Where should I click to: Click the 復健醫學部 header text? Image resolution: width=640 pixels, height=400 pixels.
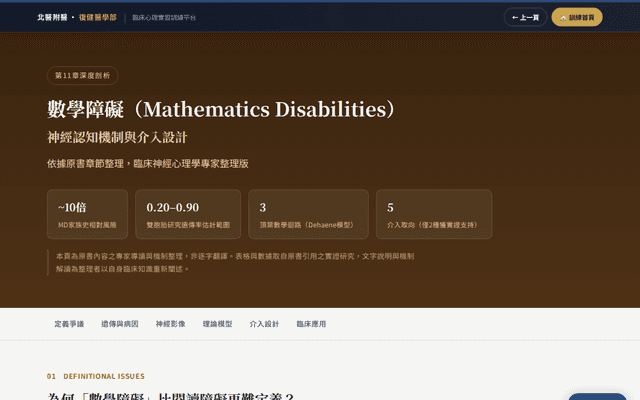click(x=98, y=17)
